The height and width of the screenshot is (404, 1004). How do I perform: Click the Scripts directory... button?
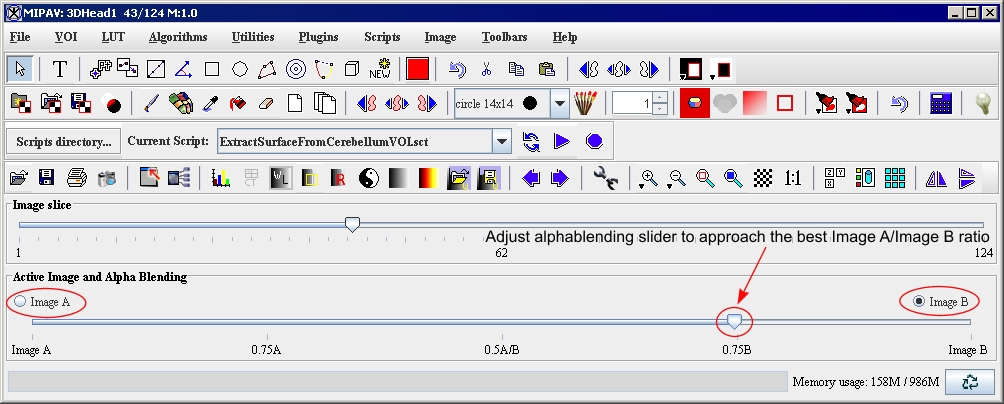pyautogui.click(x=64, y=141)
